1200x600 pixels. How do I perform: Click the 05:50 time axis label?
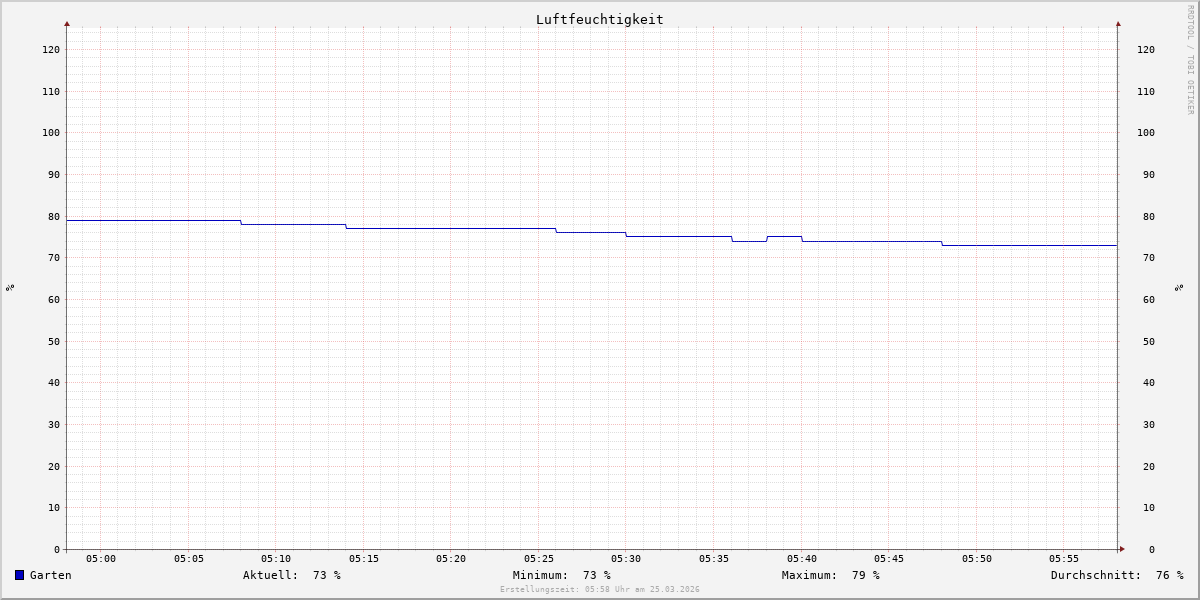pyautogui.click(x=976, y=558)
